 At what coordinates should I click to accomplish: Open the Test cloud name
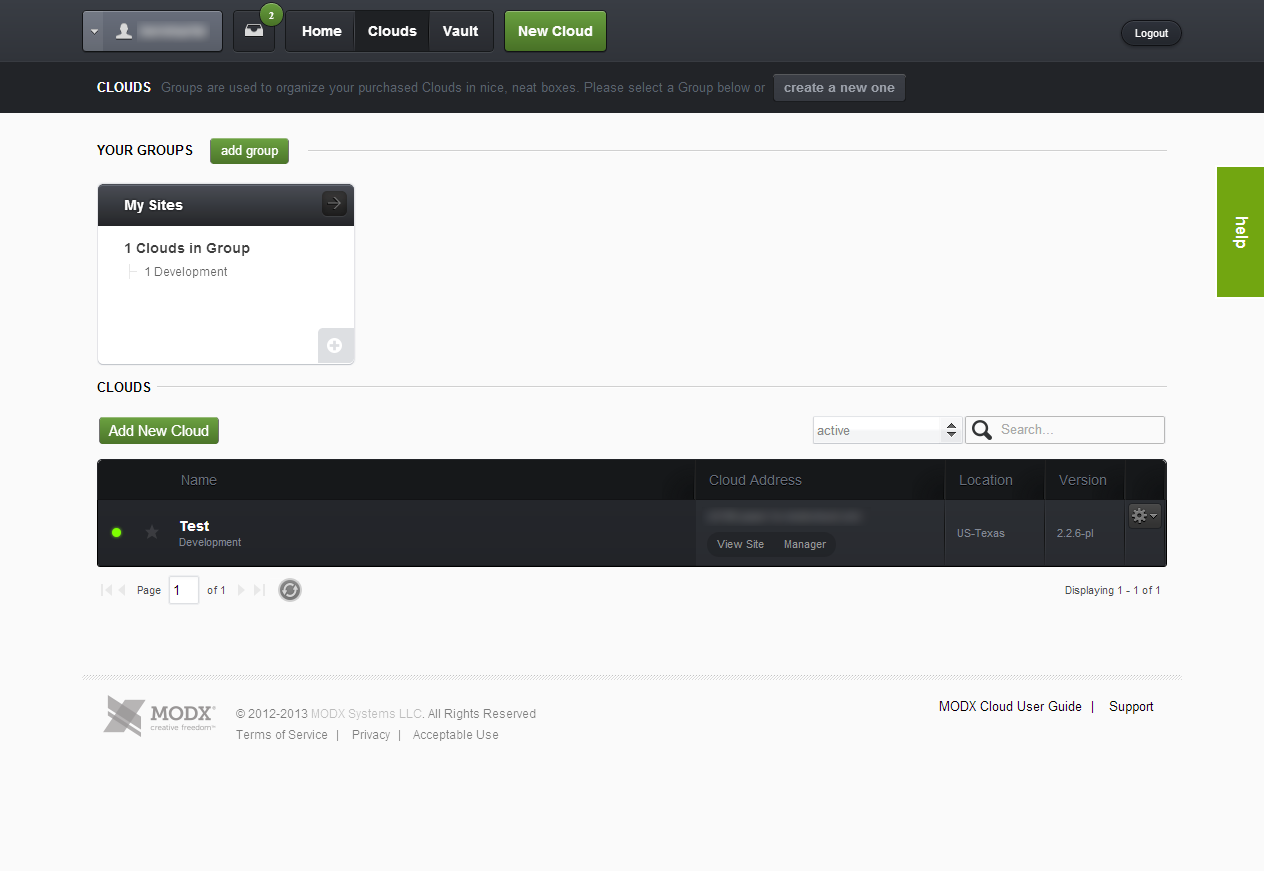coord(195,526)
